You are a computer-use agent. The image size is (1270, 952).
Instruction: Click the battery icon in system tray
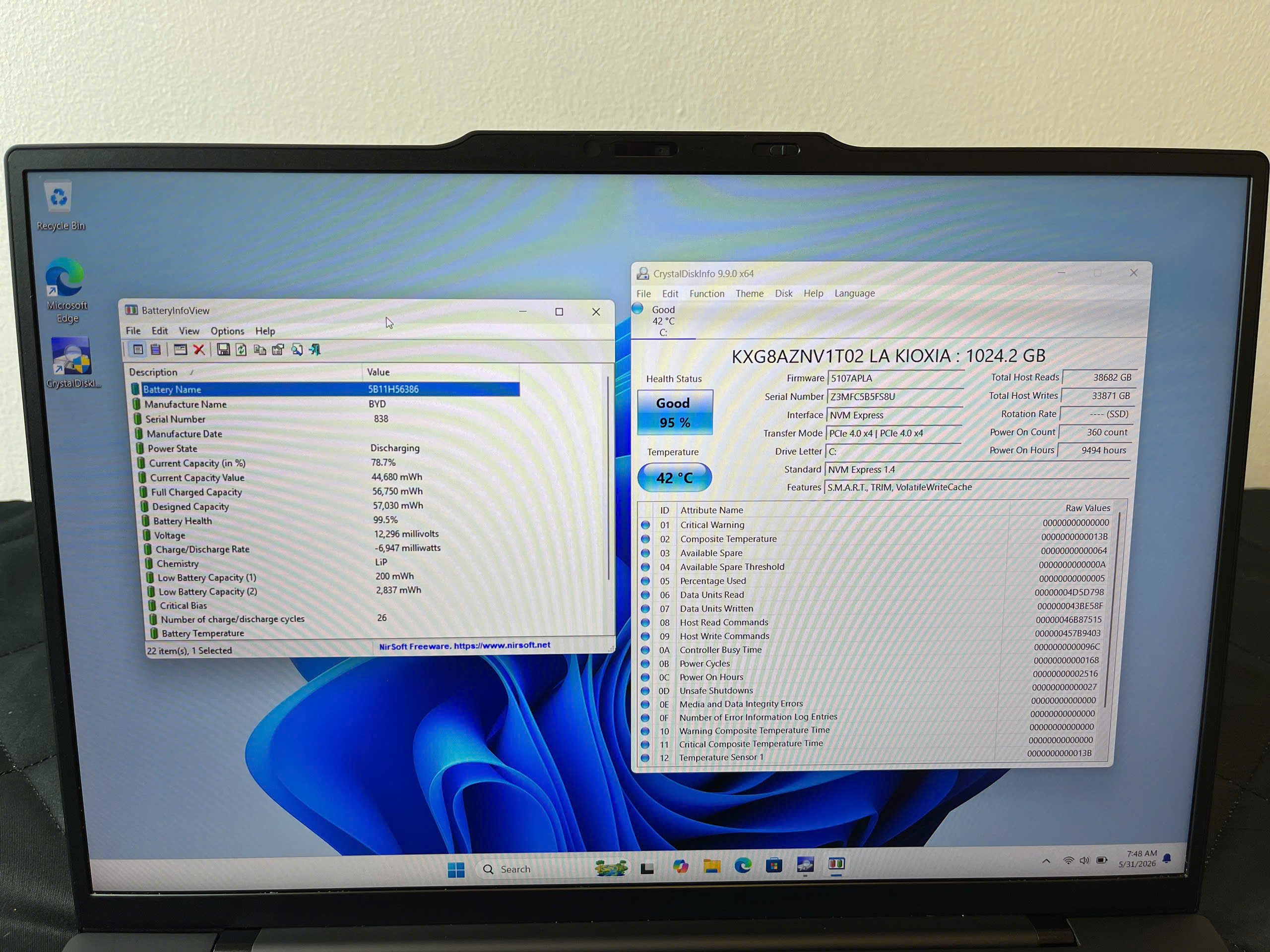(x=1102, y=860)
